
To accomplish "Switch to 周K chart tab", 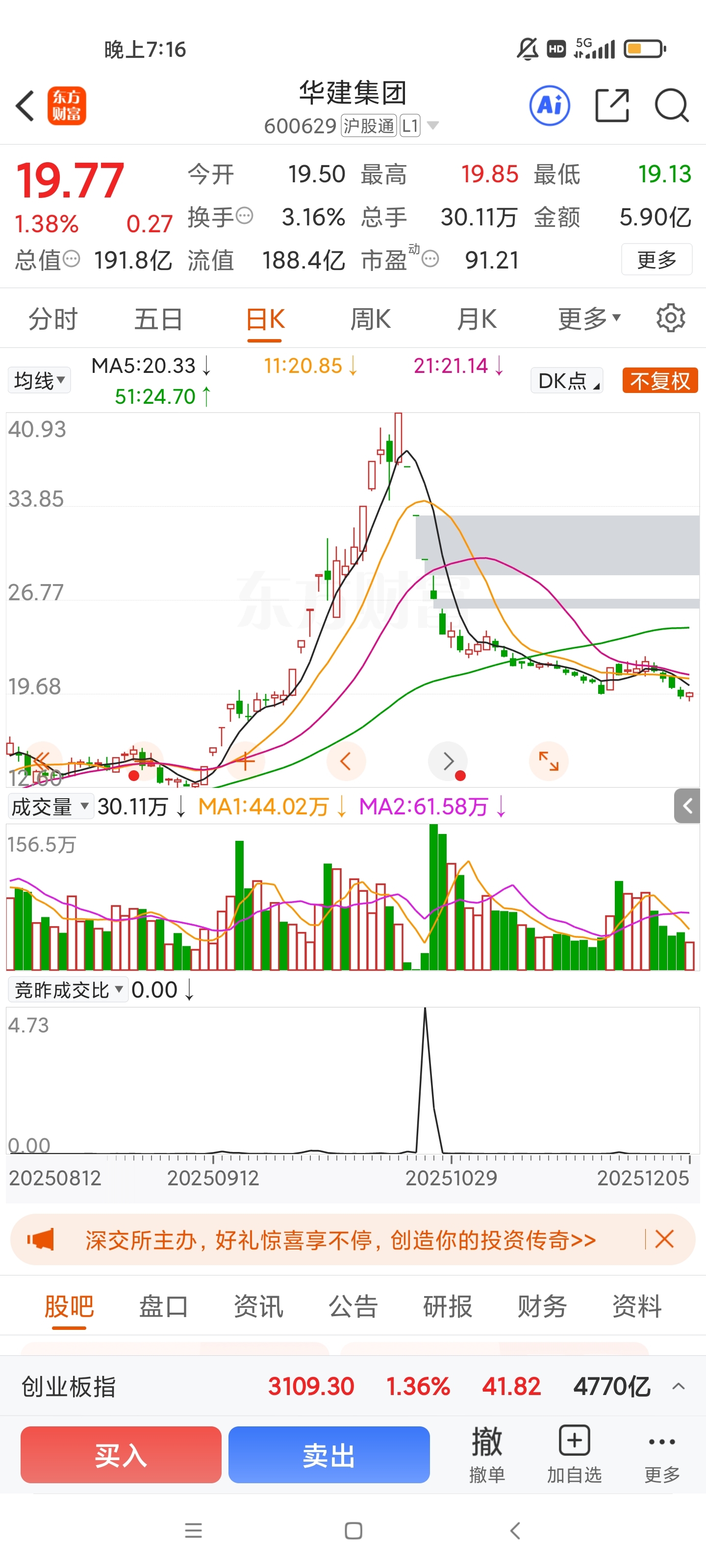I will 370,318.
